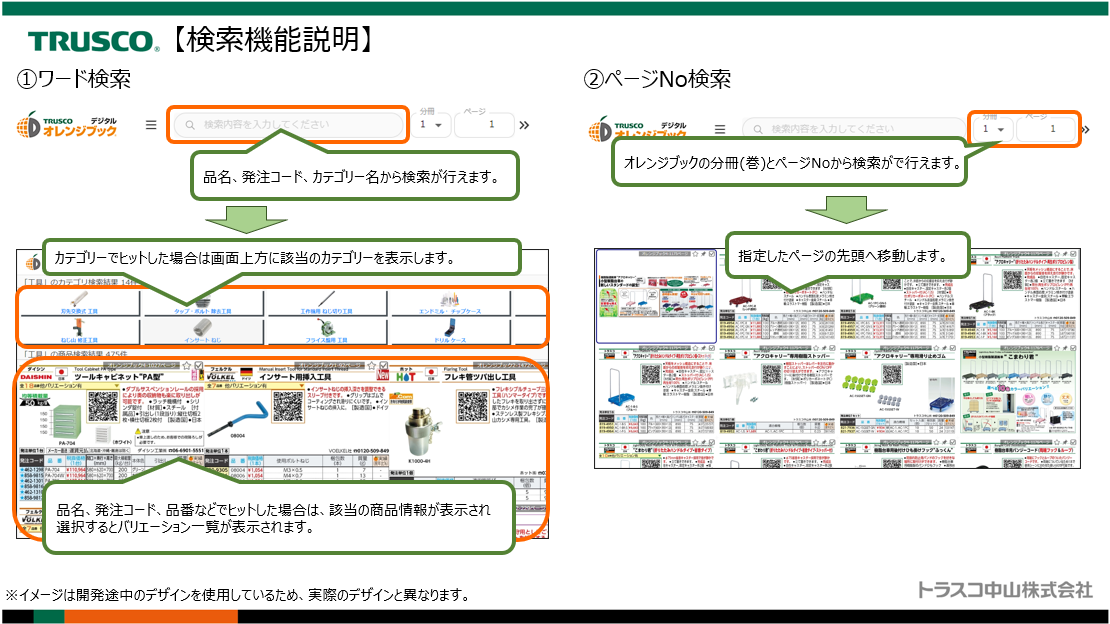Tick checkbox on blue-bordered first catalog thumbnail

[711, 254]
